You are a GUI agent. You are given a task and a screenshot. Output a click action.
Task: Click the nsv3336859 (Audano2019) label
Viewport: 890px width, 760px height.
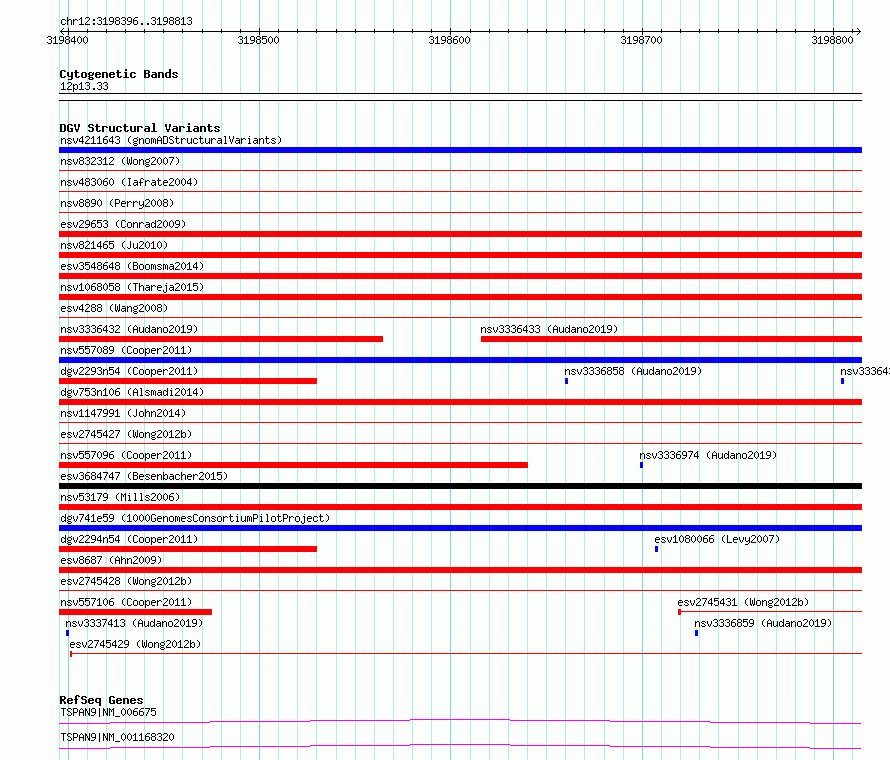[763, 623]
